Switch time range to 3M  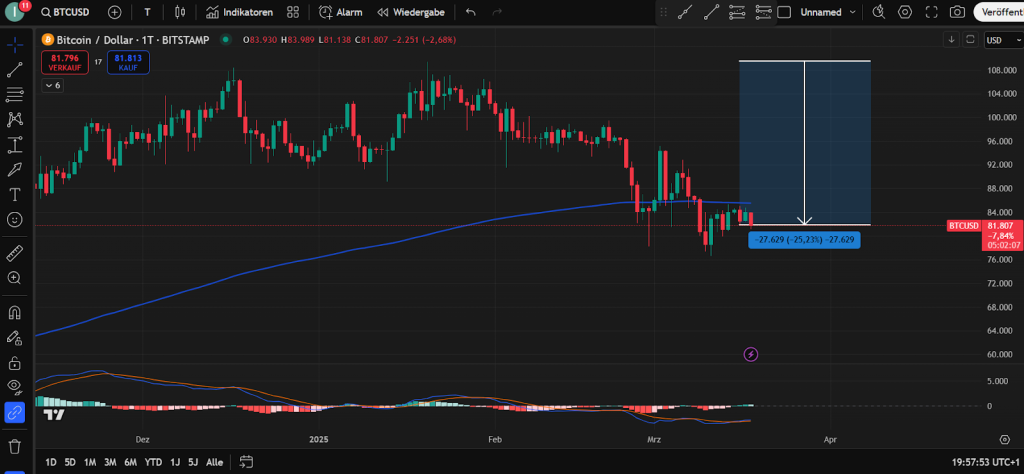pos(110,462)
